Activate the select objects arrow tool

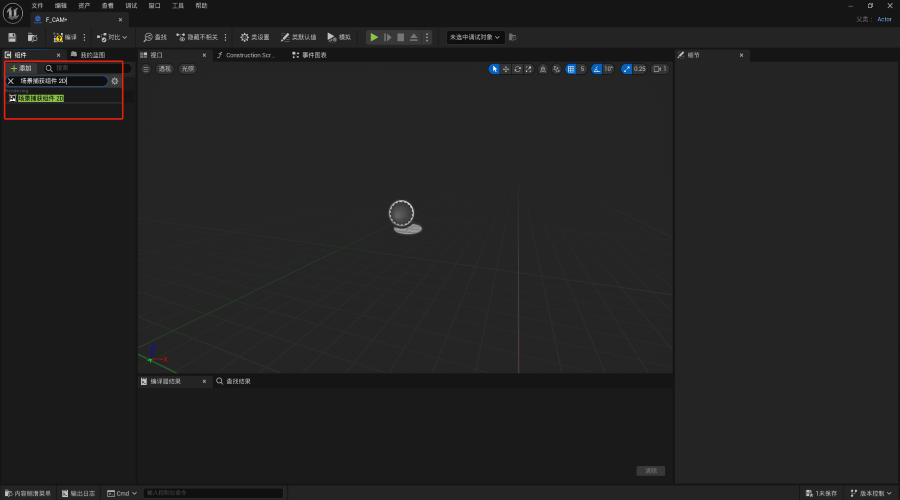point(494,69)
